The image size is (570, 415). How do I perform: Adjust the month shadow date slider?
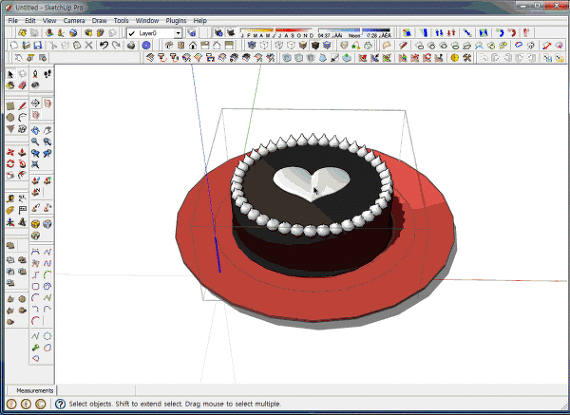click(x=277, y=33)
